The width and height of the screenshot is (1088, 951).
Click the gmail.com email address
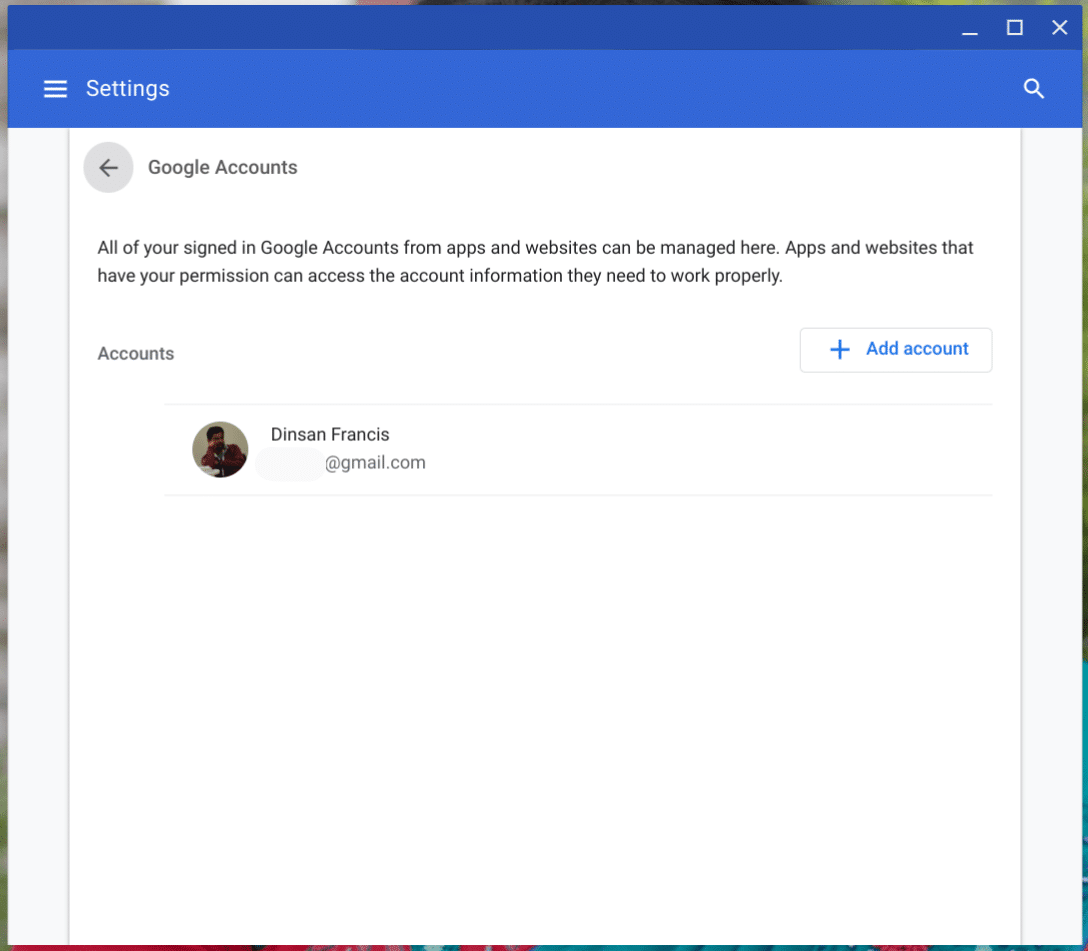click(376, 462)
